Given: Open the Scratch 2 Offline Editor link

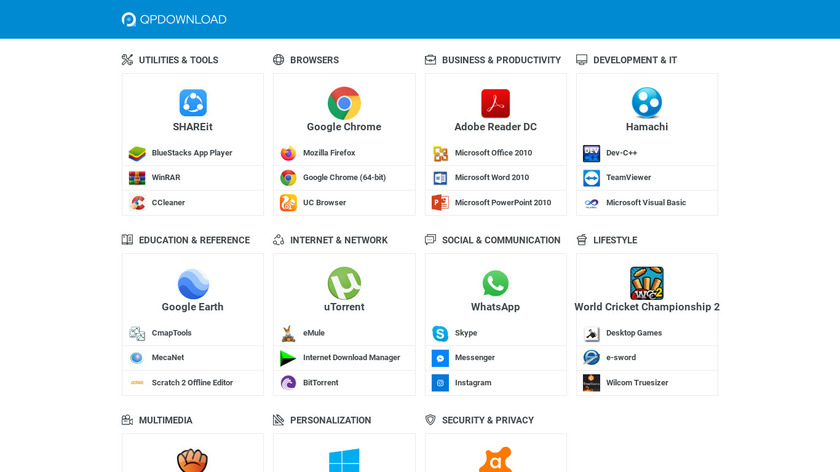Looking at the screenshot, I should click(192, 383).
